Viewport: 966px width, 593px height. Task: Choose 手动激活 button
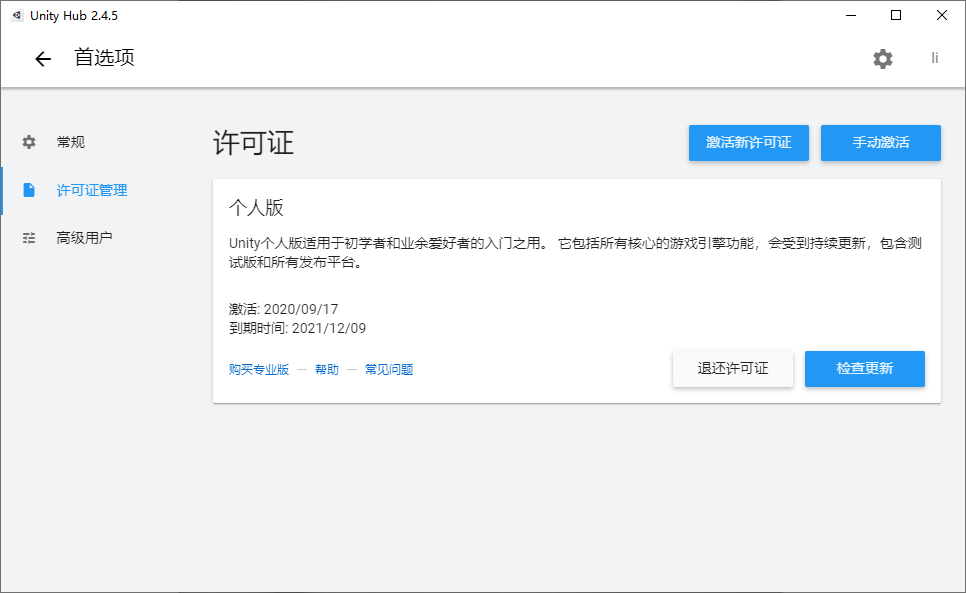pos(880,143)
